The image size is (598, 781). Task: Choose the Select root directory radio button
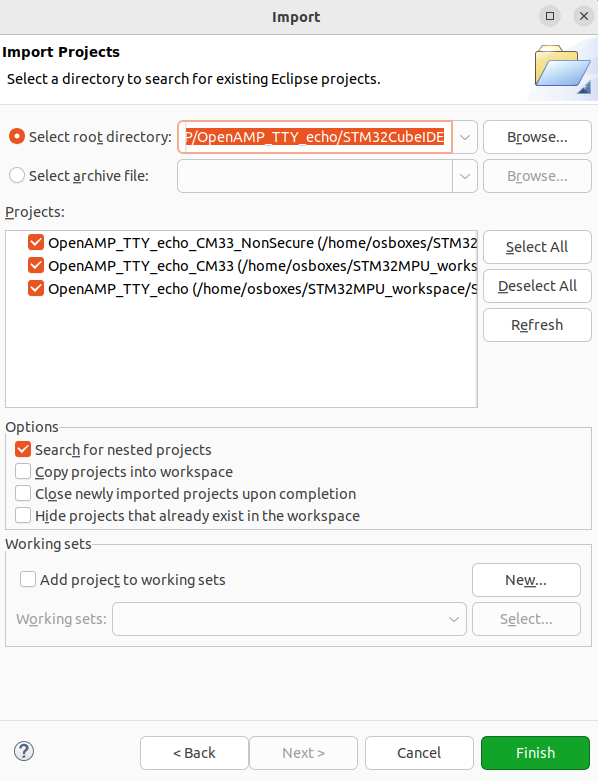(17, 136)
